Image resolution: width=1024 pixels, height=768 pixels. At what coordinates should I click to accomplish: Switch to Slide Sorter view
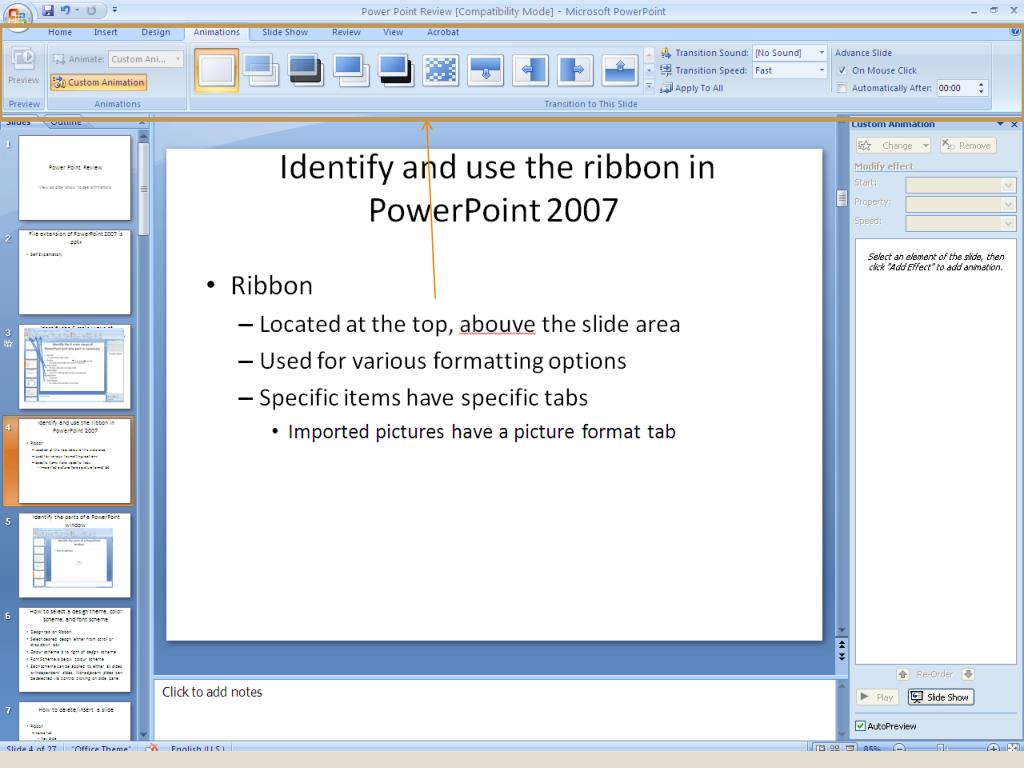click(835, 748)
